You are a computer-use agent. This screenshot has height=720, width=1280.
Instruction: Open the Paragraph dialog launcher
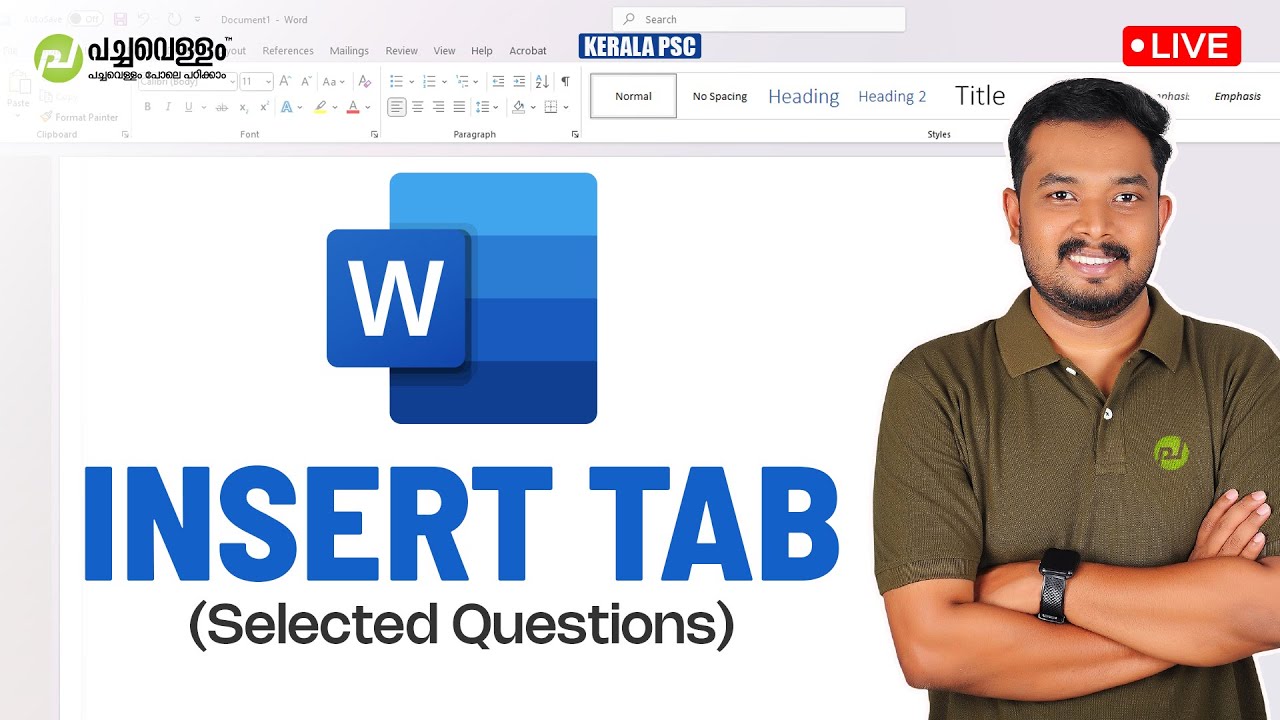pos(575,134)
